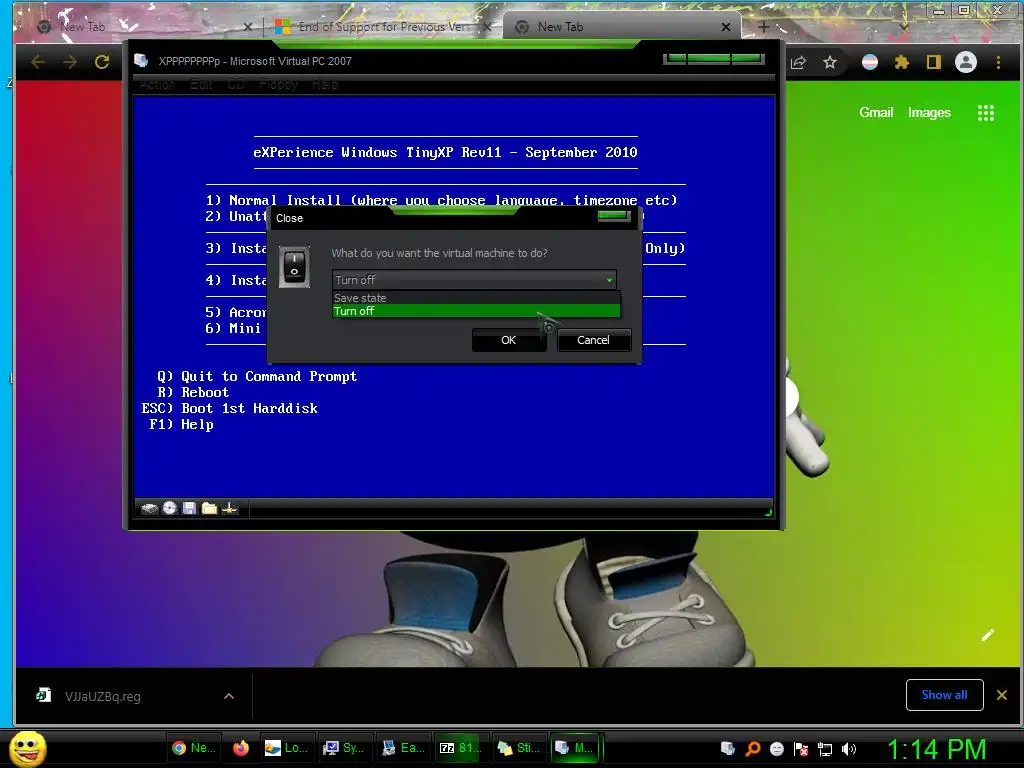Viewport: 1024px width, 768px height.
Task: Open Chrome's three-dot menu
Action: point(999,63)
